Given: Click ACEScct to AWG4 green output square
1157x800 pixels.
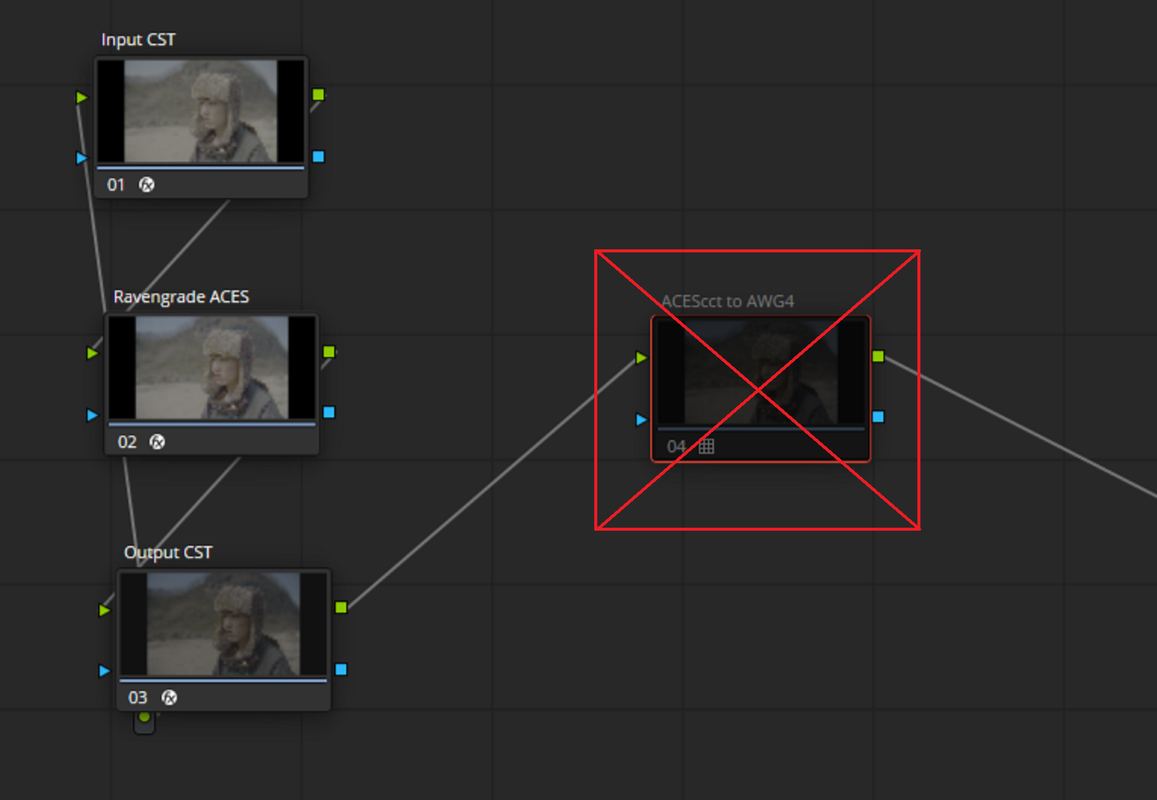Looking at the screenshot, I should 878,356.
